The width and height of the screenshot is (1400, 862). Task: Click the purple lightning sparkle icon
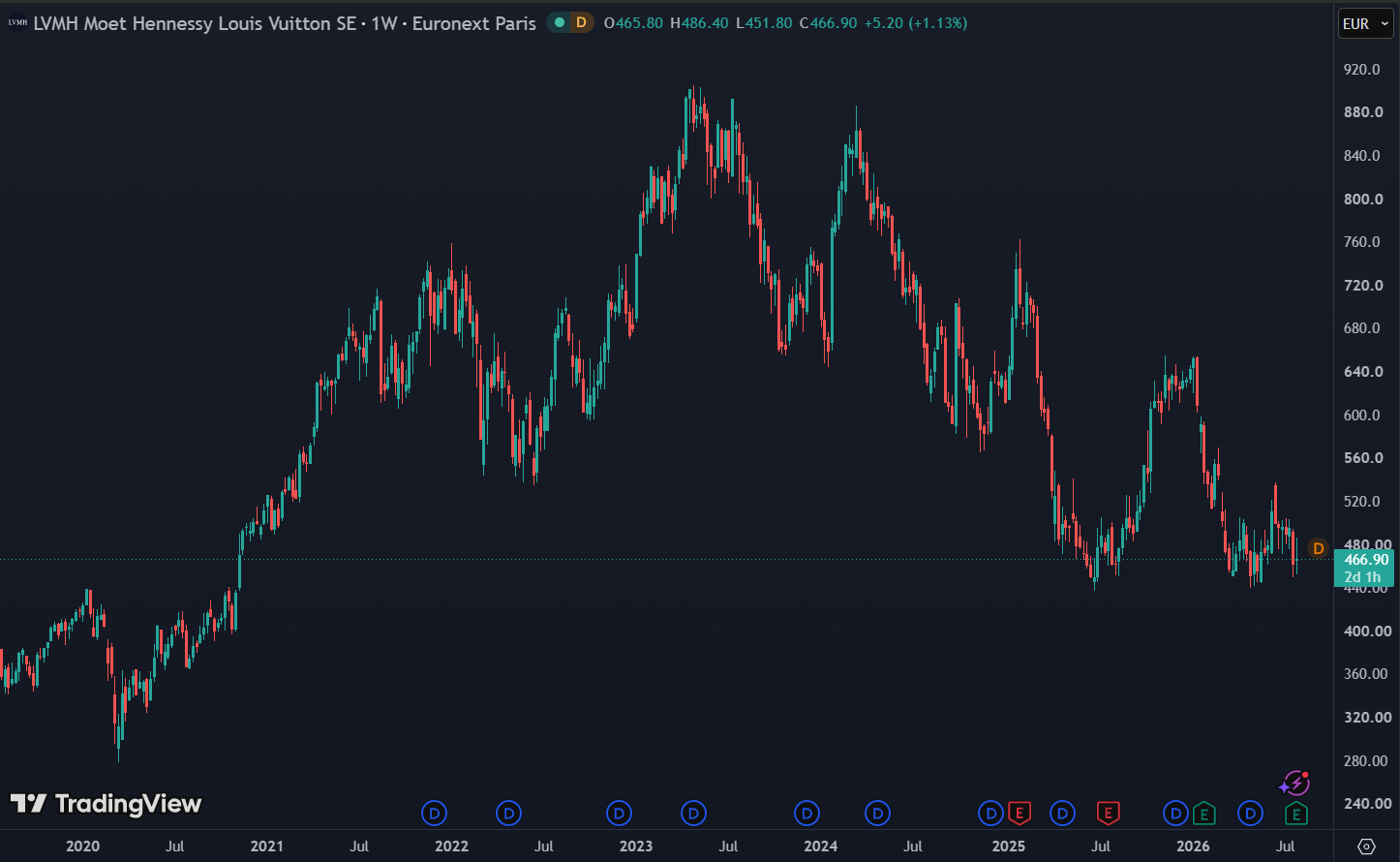[1294, 783]
